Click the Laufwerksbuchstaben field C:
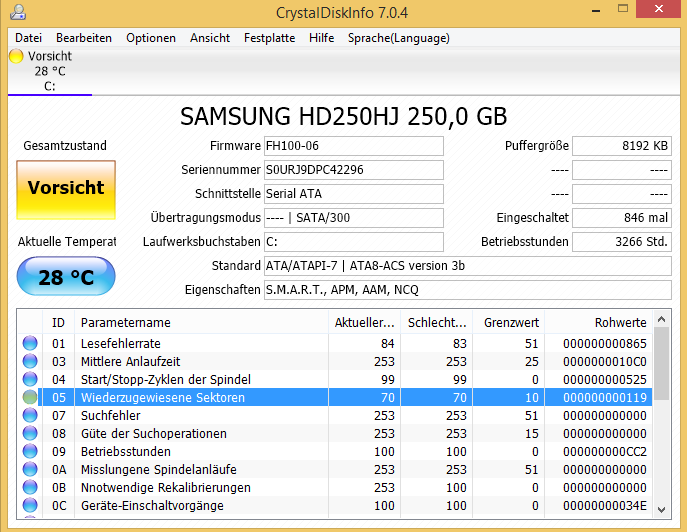The height and width of the screenshot is (532, 687). coord(354,242)
